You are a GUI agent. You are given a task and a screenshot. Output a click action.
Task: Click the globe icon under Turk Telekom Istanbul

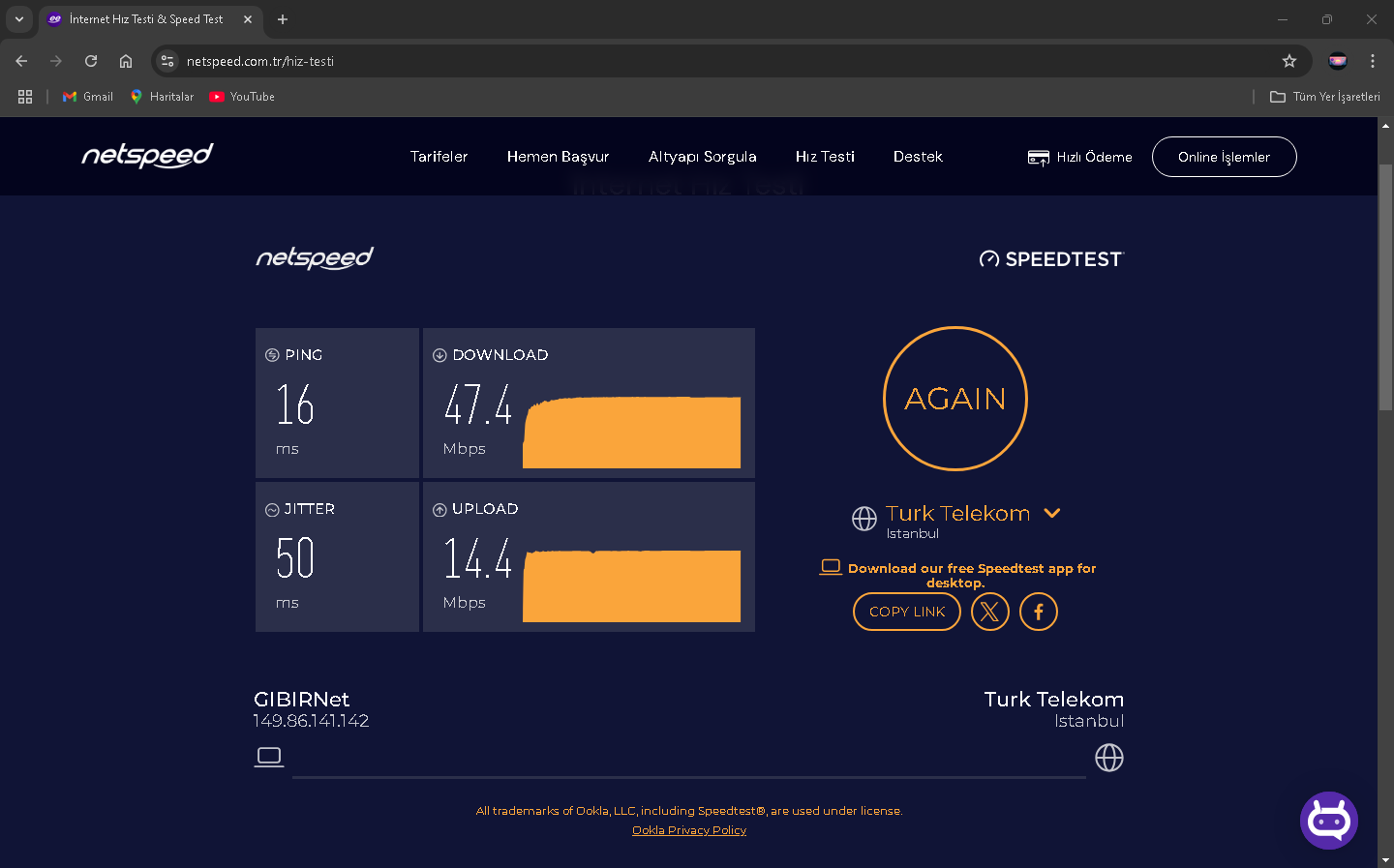(x=1109, y=758)
